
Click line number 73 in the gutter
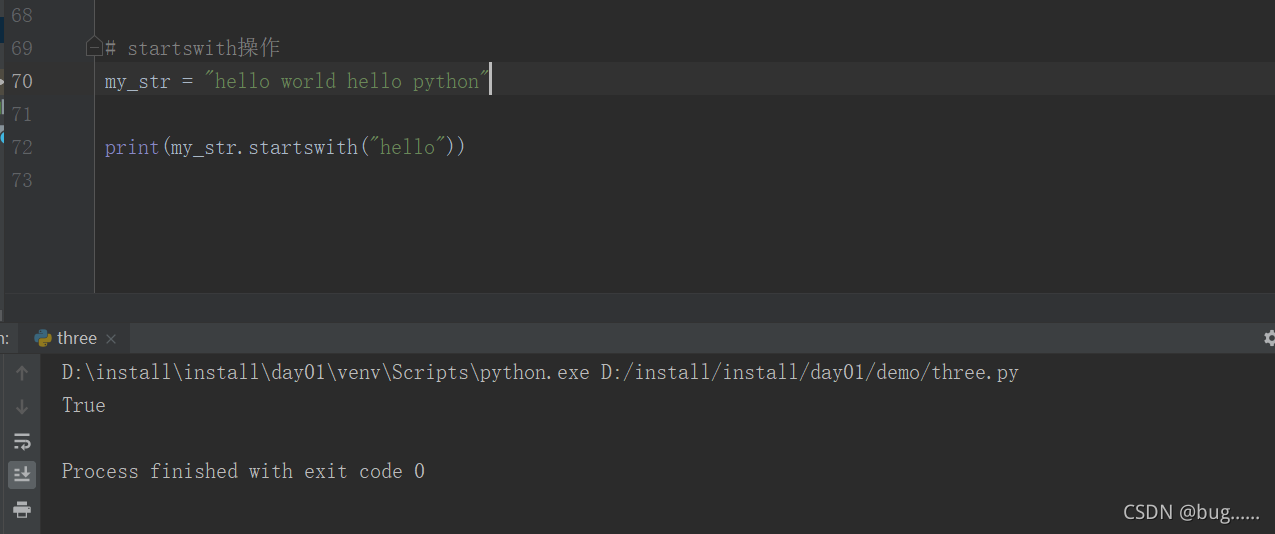[22, 180]
